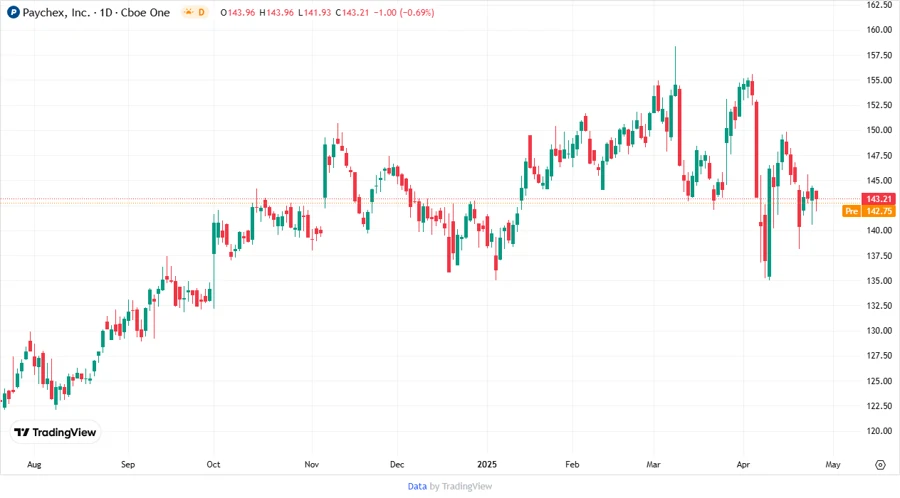Click the Nov label on time axis
Viewport: 900px width, 498px height.
coord(312,465)
